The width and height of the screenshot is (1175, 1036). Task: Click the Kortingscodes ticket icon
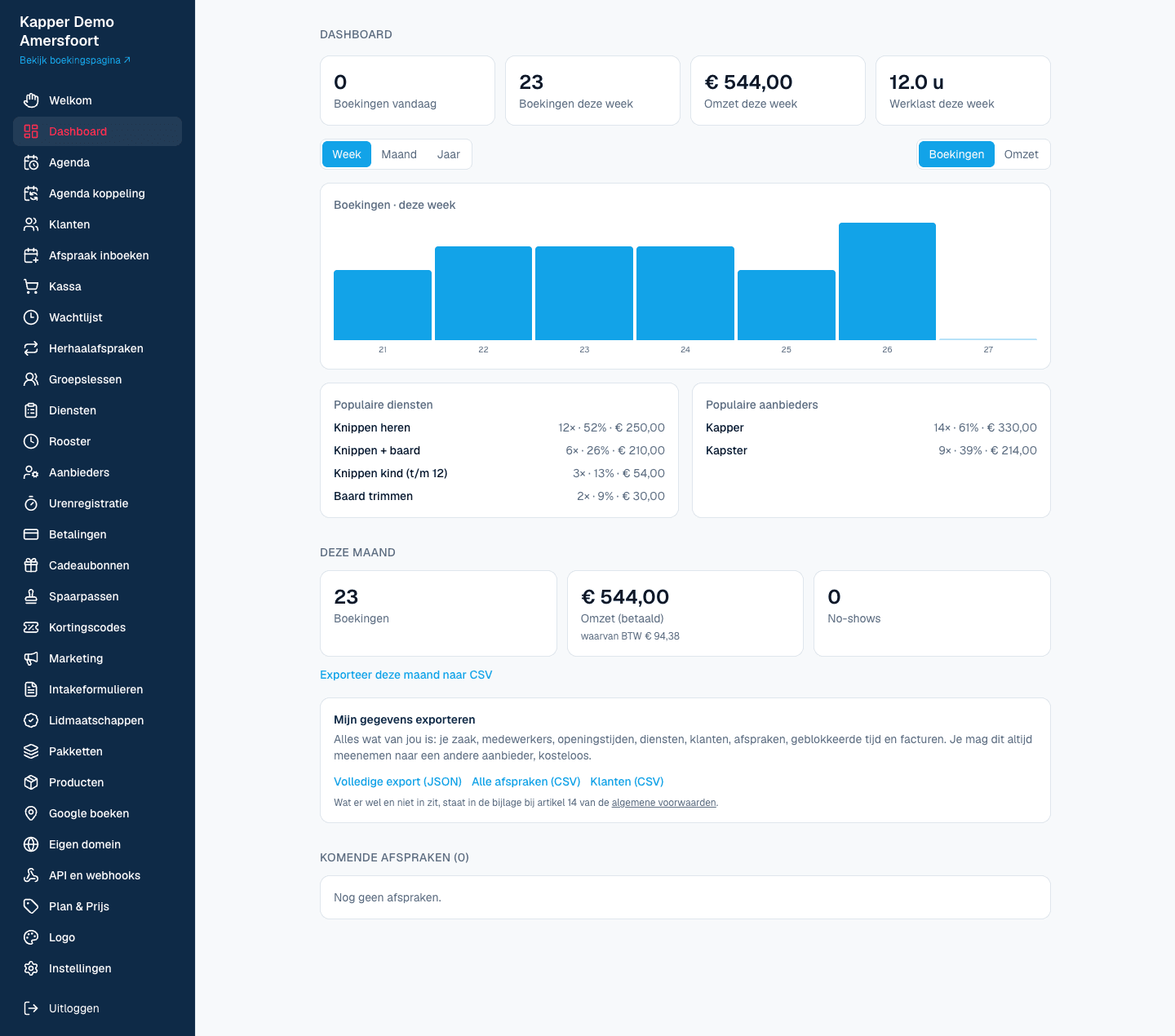31,627
